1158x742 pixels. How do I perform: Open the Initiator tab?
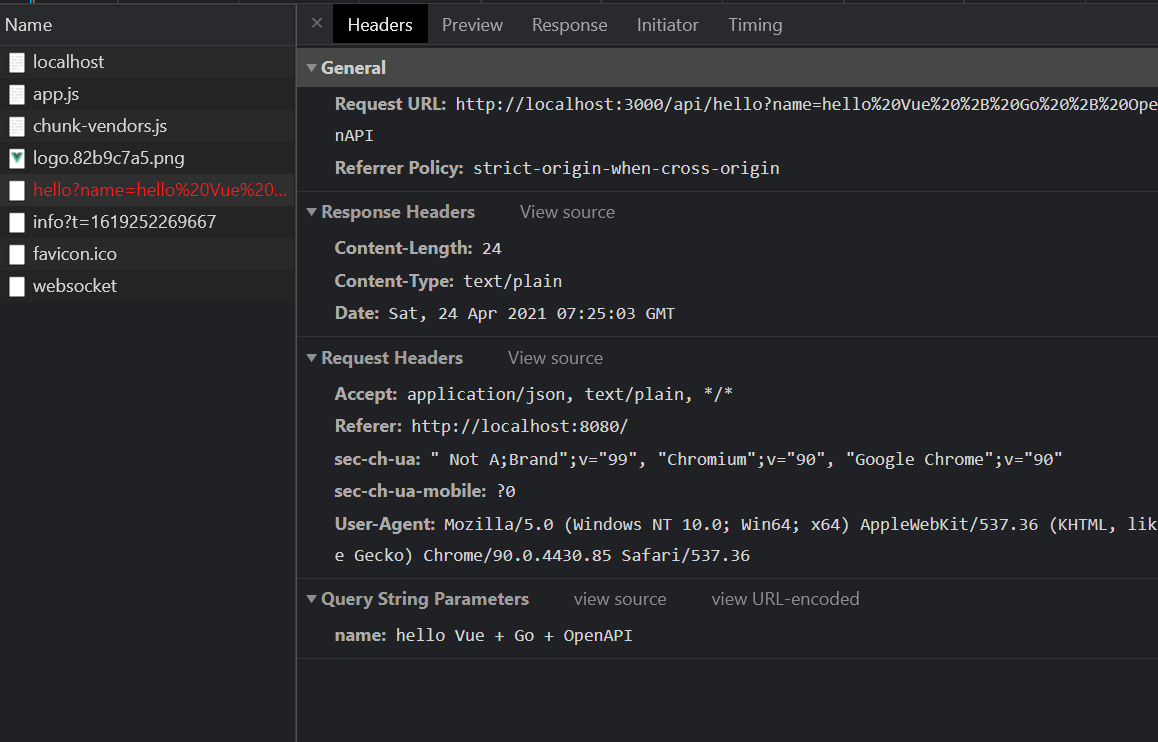click(668, 24)
